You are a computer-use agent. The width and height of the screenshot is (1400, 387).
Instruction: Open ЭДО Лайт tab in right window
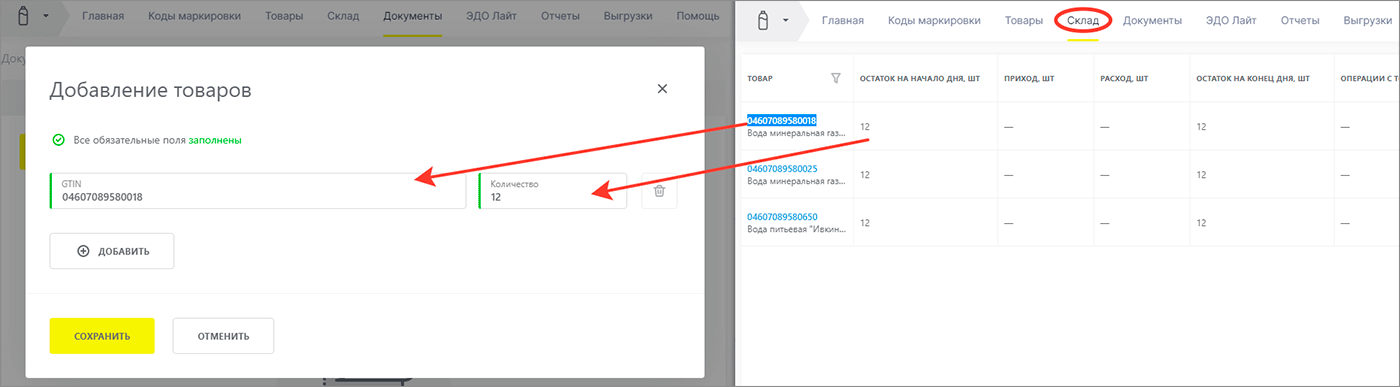(1232, 20)
